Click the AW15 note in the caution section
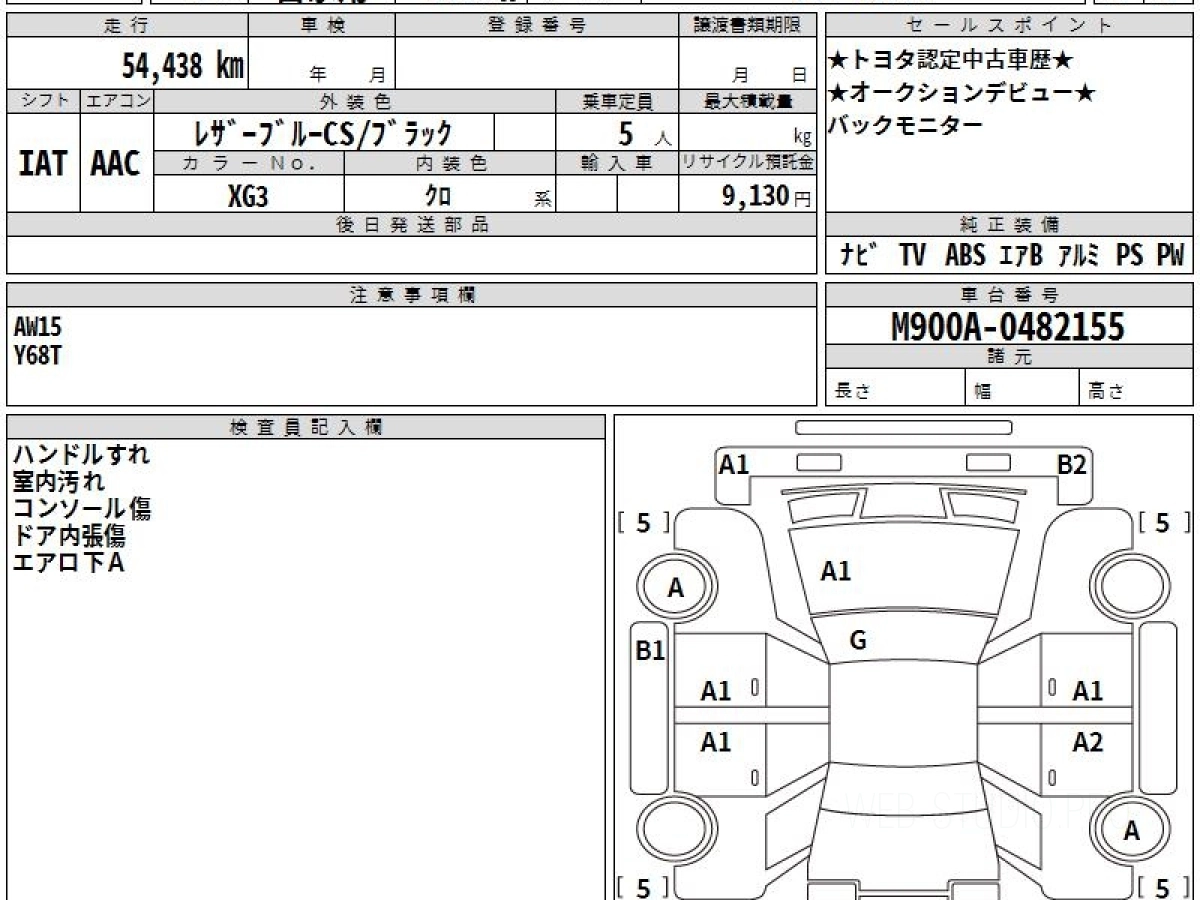 [38, 327]
